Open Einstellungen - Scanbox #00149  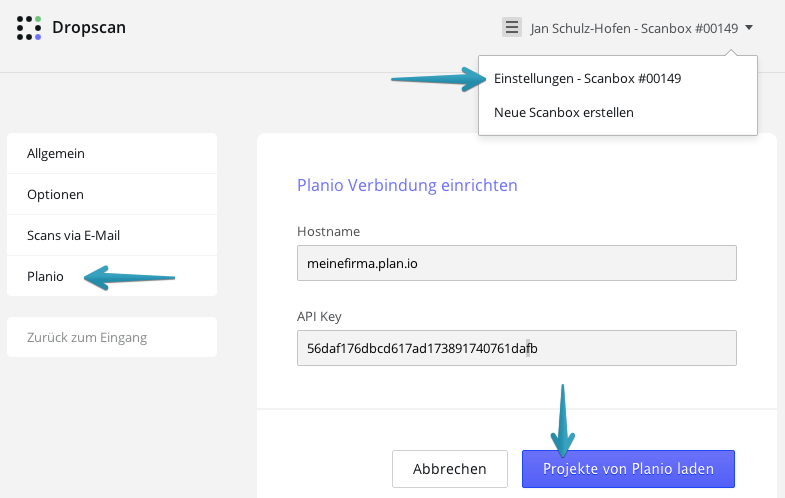point(587,79)
